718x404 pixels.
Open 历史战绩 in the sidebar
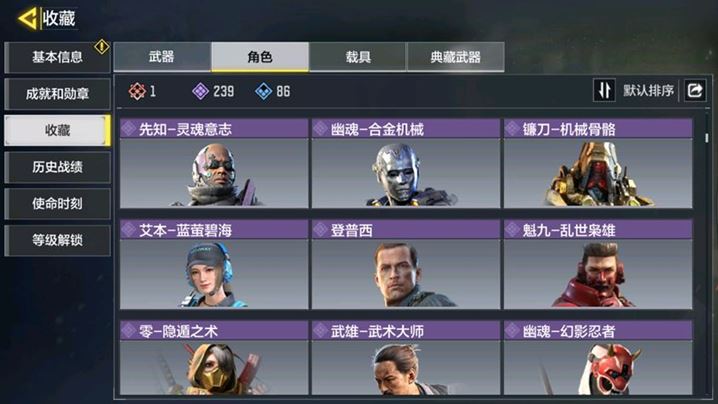point(57,167)
